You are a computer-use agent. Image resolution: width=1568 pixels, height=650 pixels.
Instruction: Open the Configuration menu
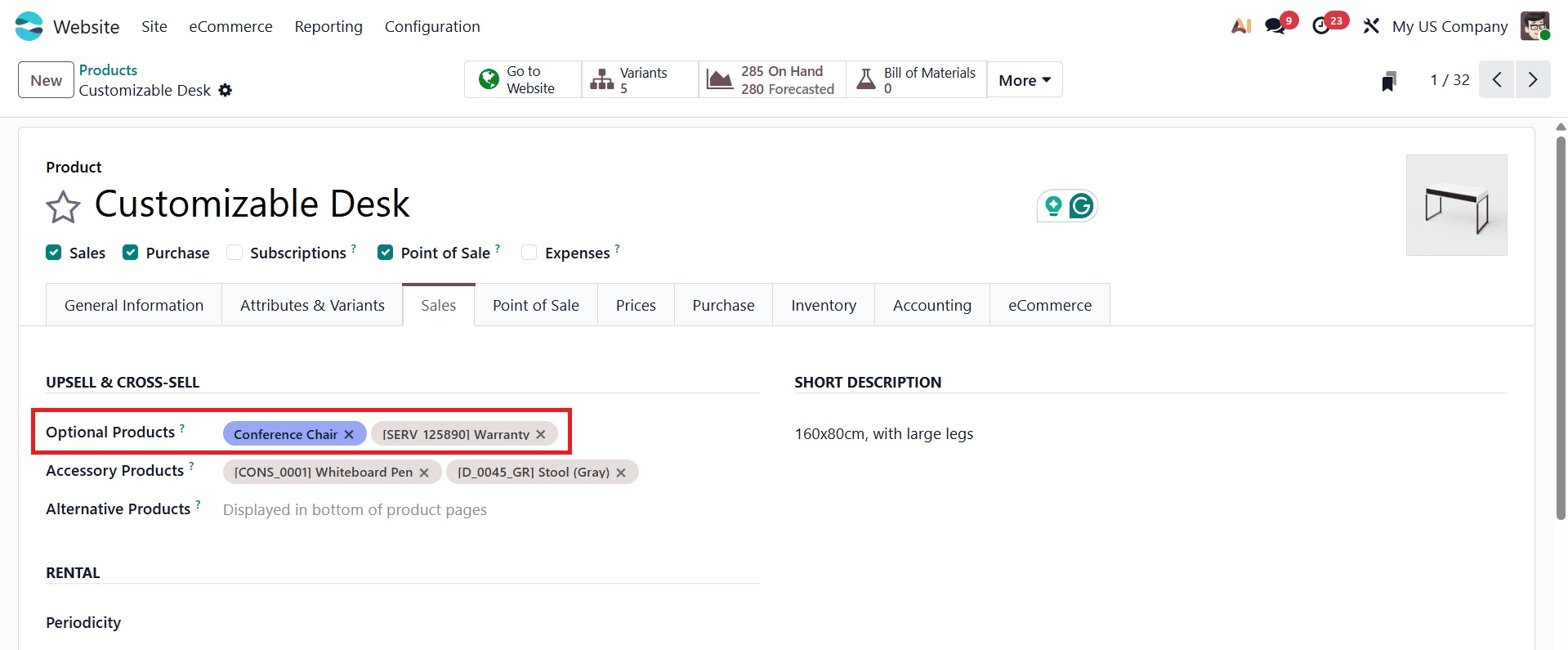point(432,26)
